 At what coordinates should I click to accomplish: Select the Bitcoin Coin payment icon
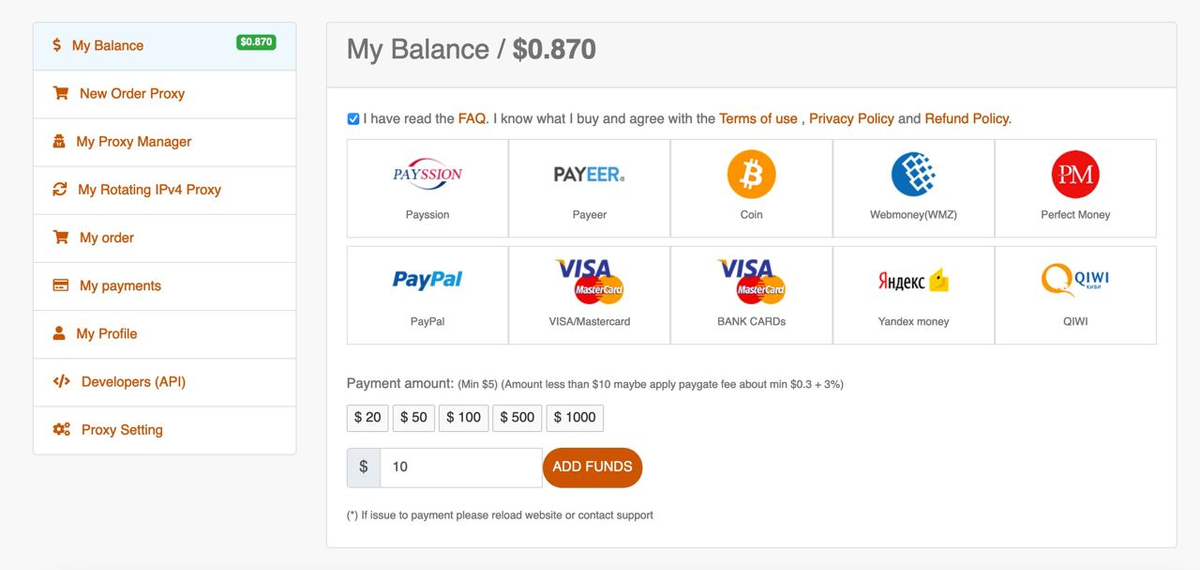(x=751, y=175)
